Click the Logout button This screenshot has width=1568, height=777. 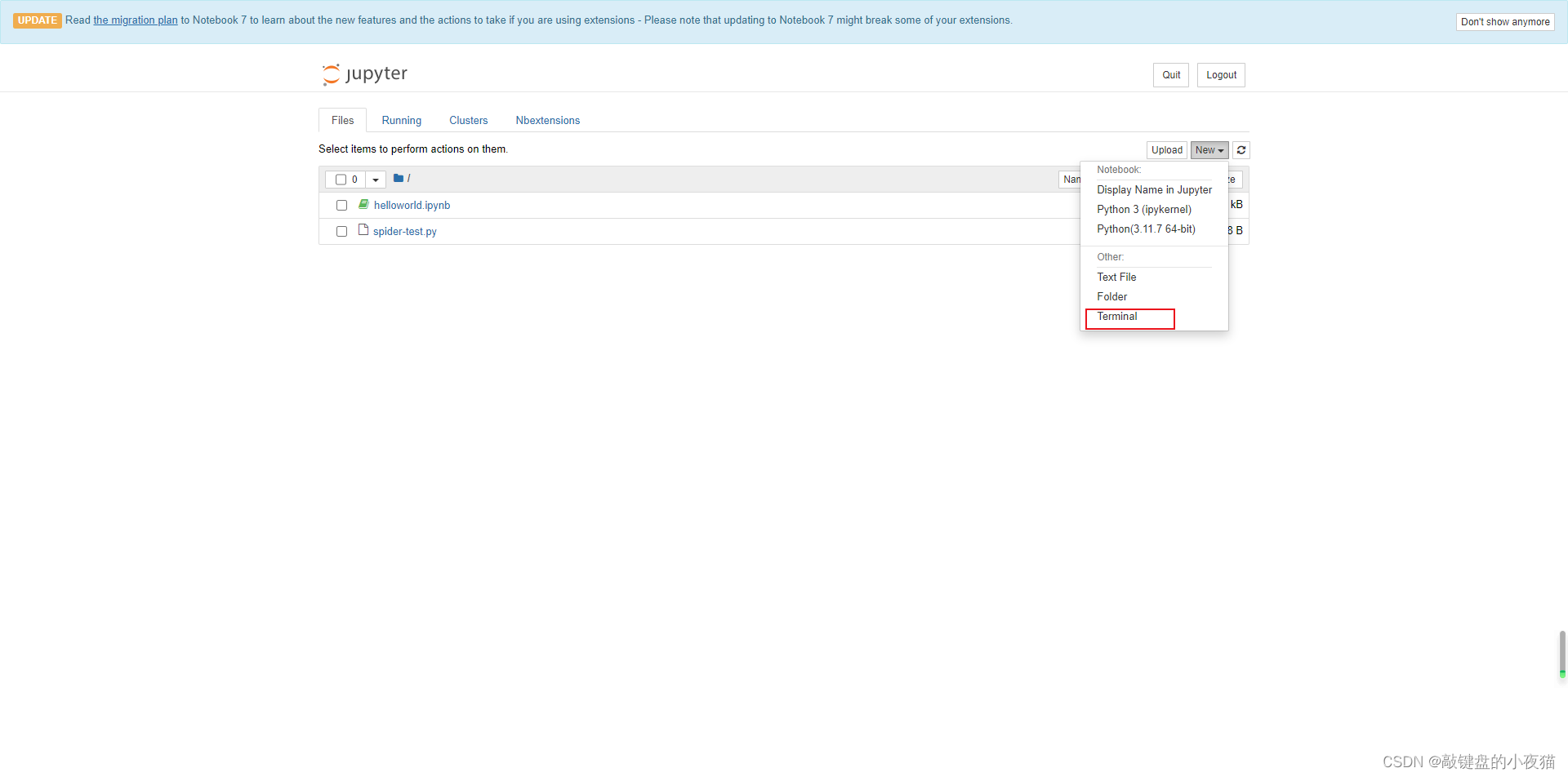pyautogui.click(x=1221, y=75)
